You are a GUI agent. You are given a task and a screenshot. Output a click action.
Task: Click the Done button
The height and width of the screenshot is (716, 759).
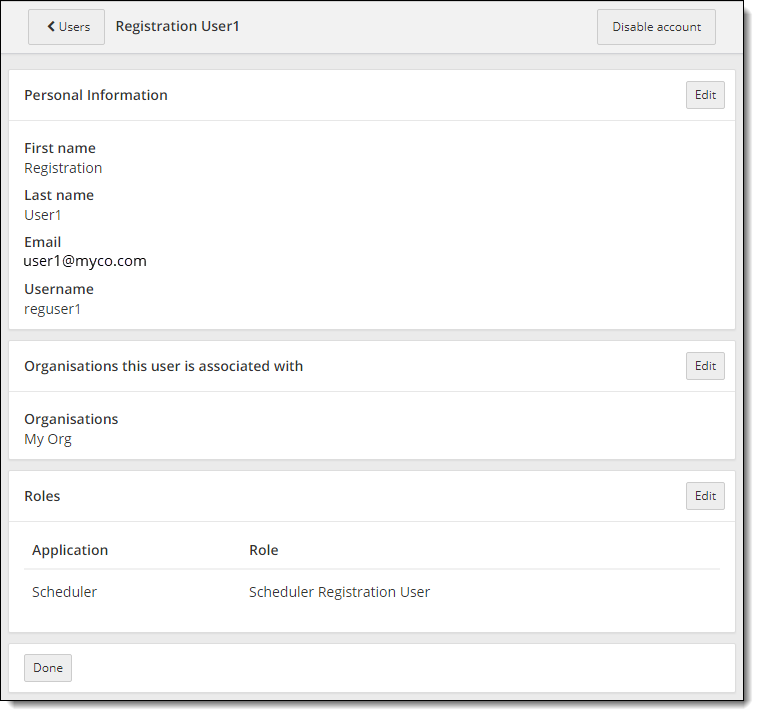coord(48,668)
